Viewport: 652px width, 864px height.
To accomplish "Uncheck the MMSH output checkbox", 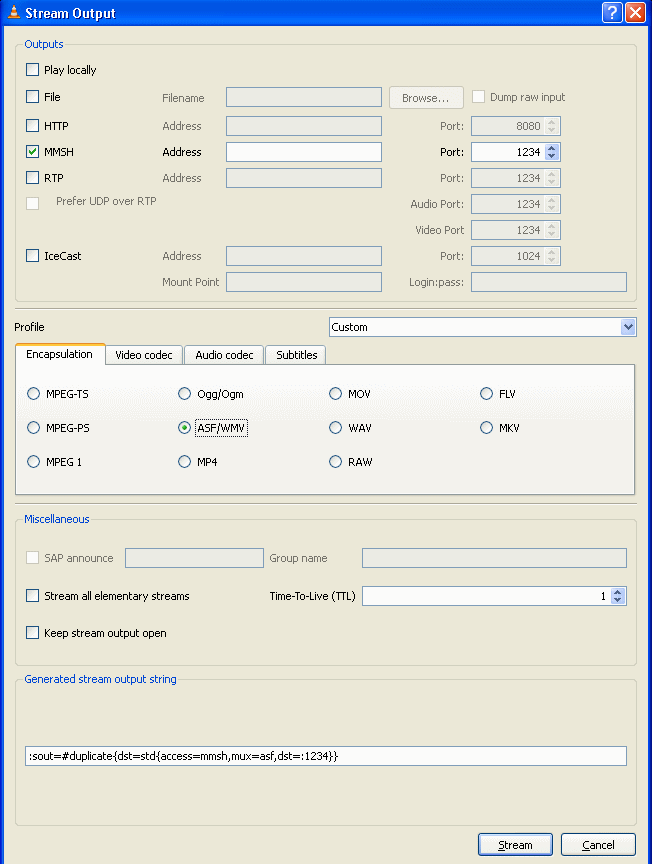I will pyautogui.click(x=33, y=152).
